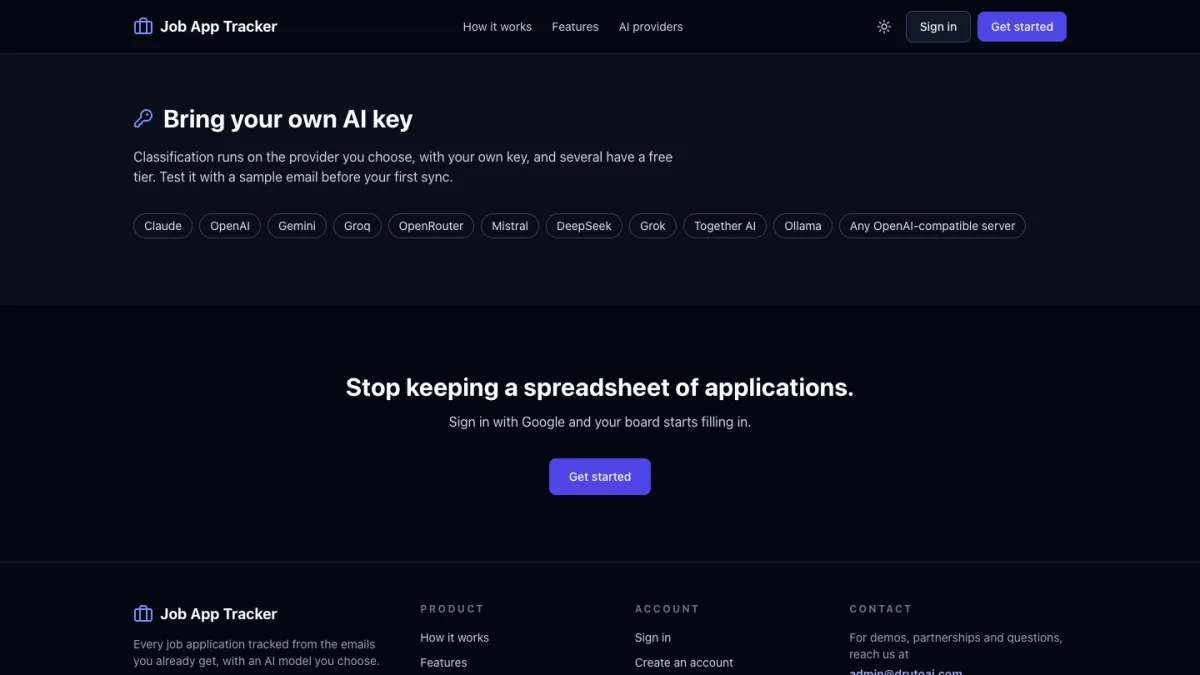Select the Groq provider chip
Viewport: 1200px width, 675px height.
pos(357,226)
